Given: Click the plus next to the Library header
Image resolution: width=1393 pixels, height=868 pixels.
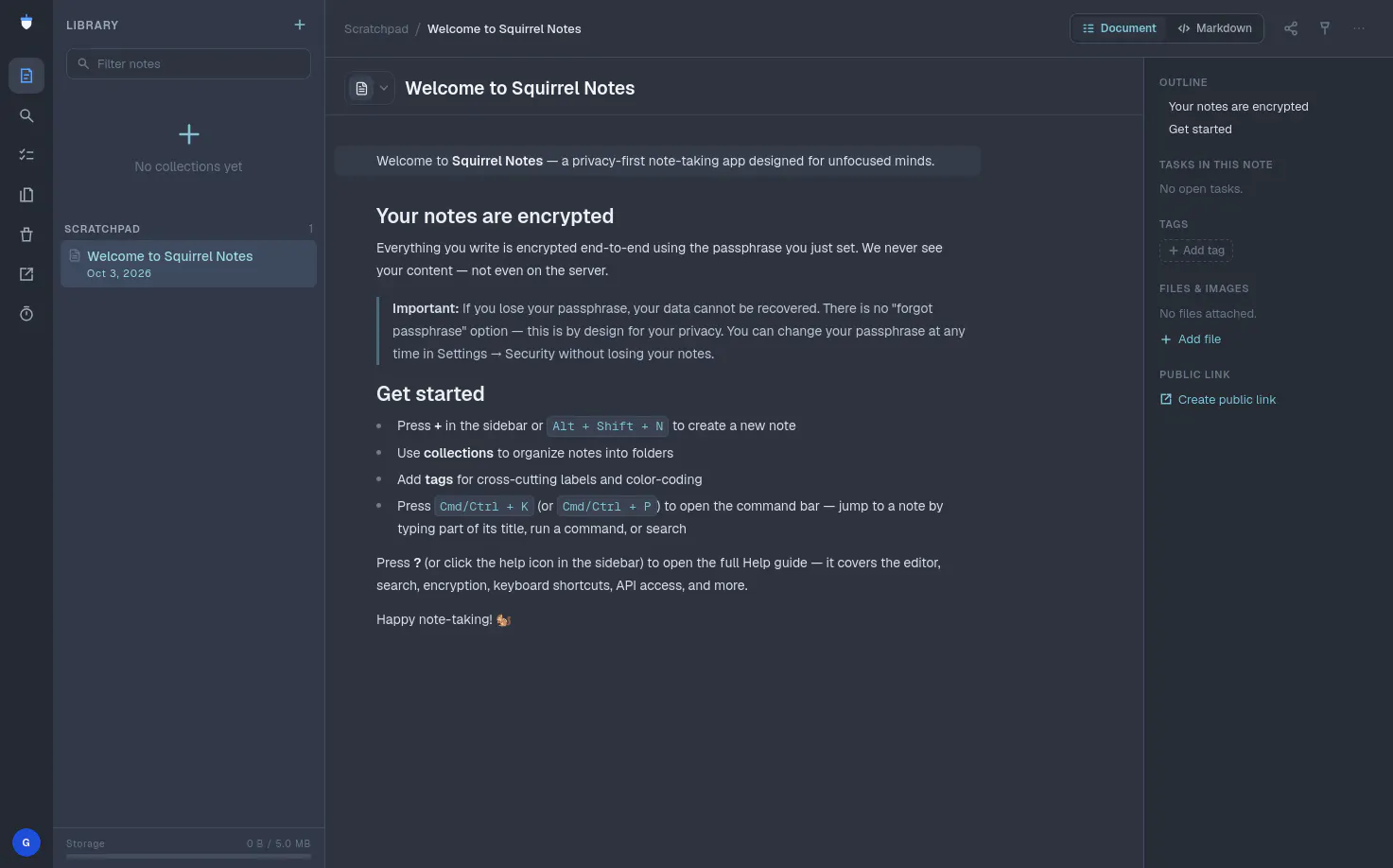Looking at the screenshot, I should [x=300, y=25].
